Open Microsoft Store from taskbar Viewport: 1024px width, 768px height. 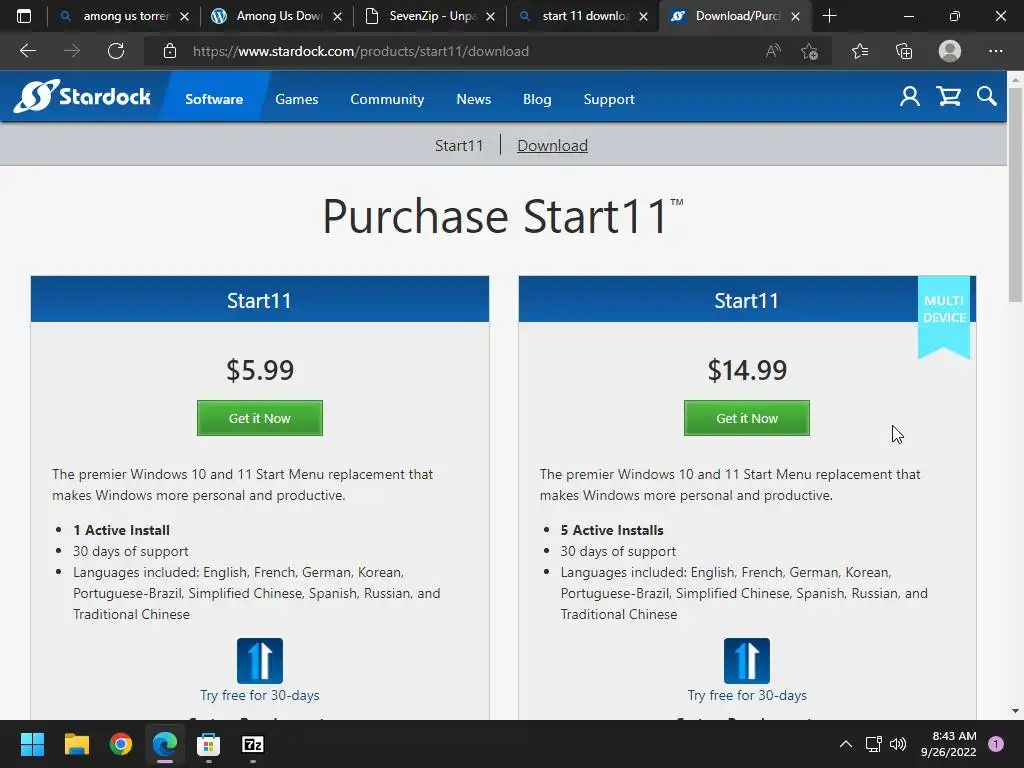pyautogui.click(x=208, y=744)
